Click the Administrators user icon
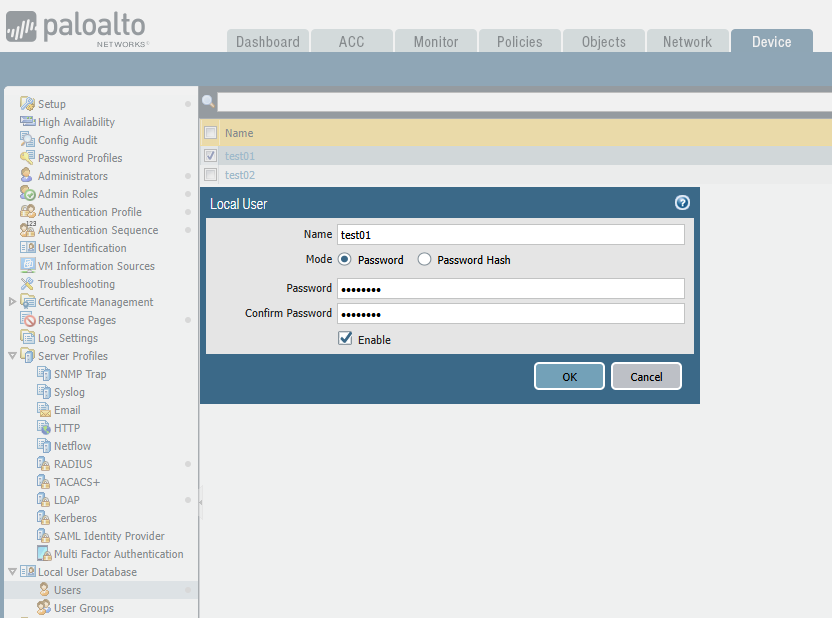The width and height of the screenshot is (832, 618). 27,175
